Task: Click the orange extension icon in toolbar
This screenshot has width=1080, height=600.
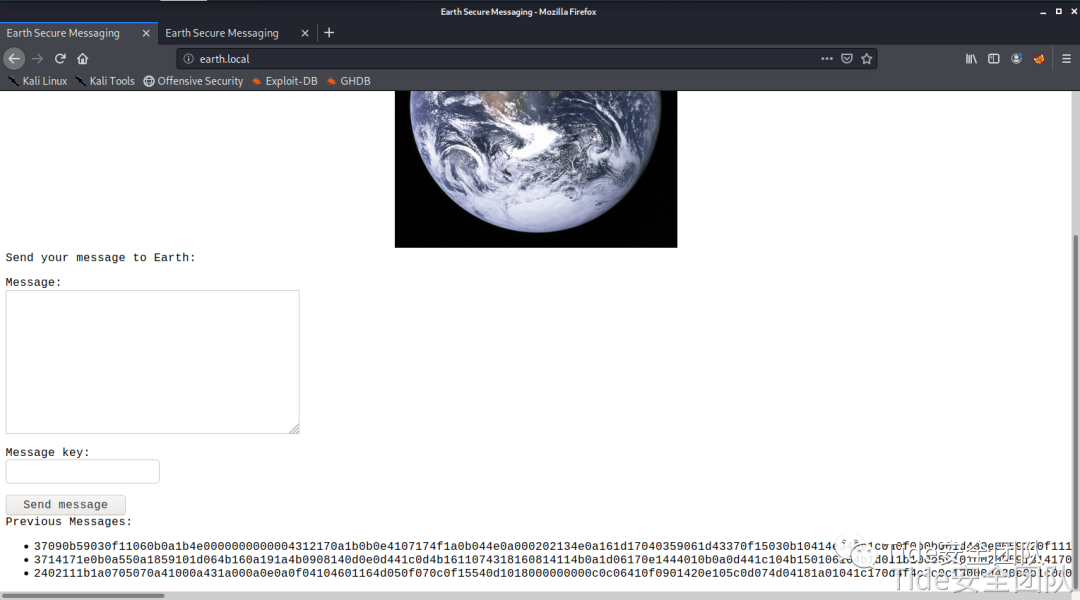Action: point(1039,59)
